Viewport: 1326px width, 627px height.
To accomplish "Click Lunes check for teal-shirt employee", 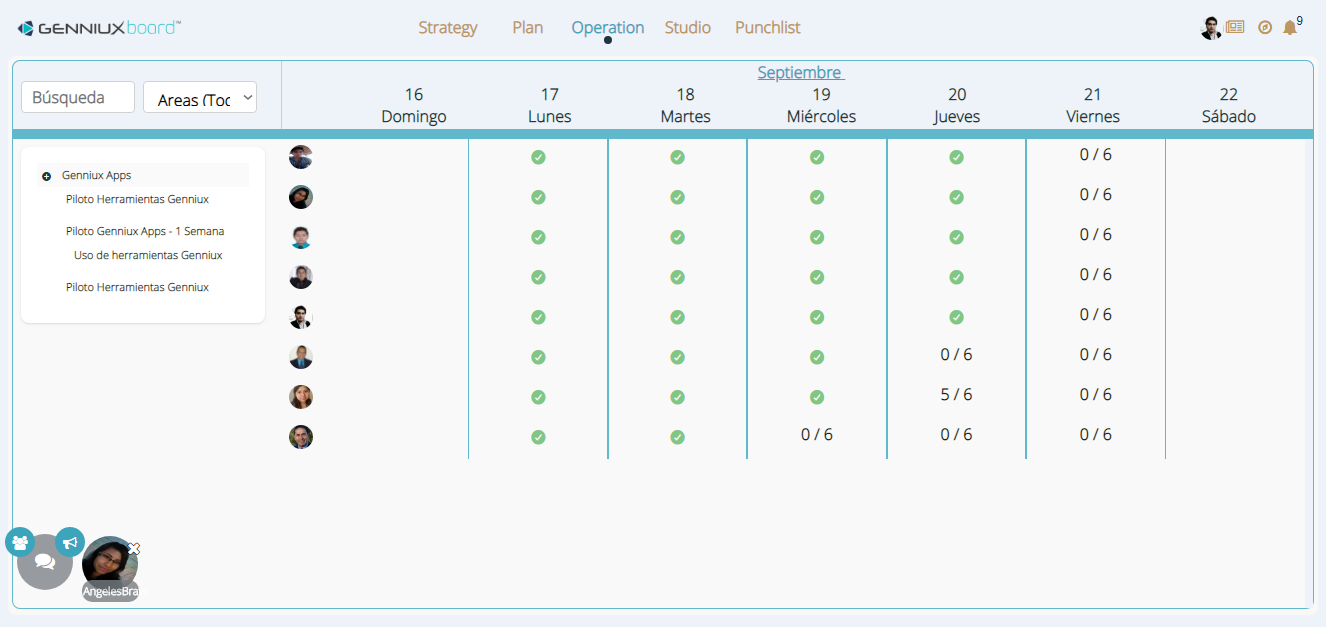I will click(x=538, y=237).
